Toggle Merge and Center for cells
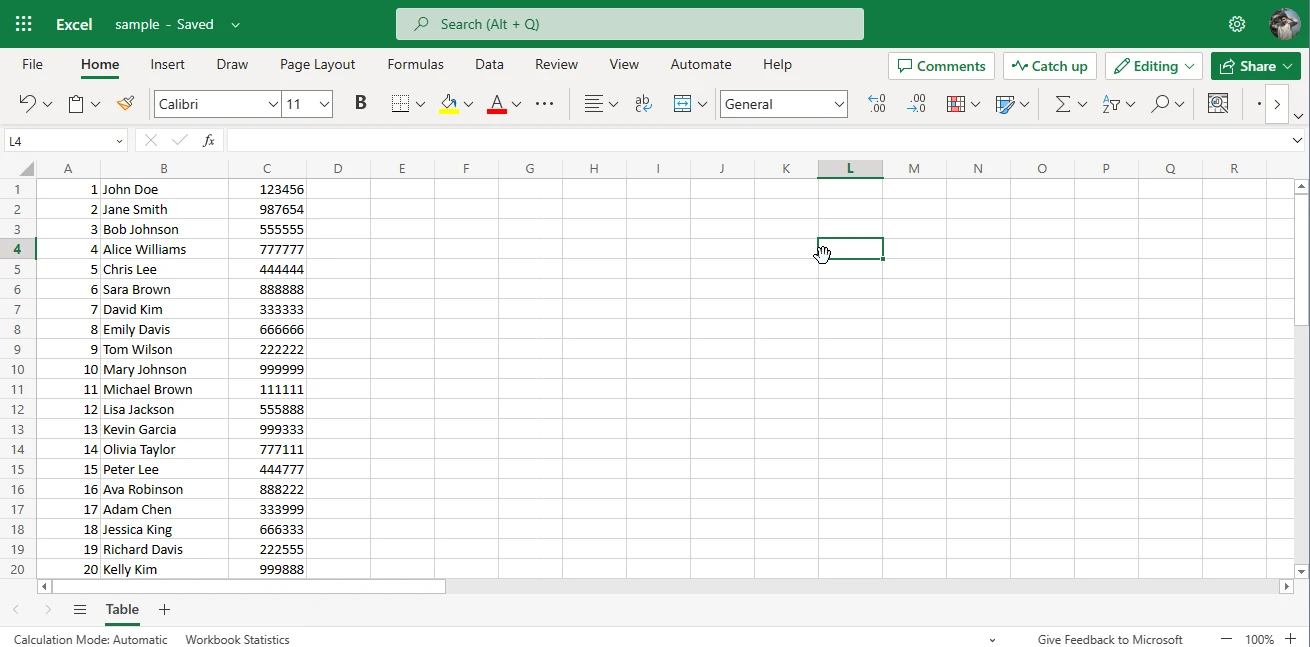The height and width of the screenshot is (647, 1310). click(683, 104)
